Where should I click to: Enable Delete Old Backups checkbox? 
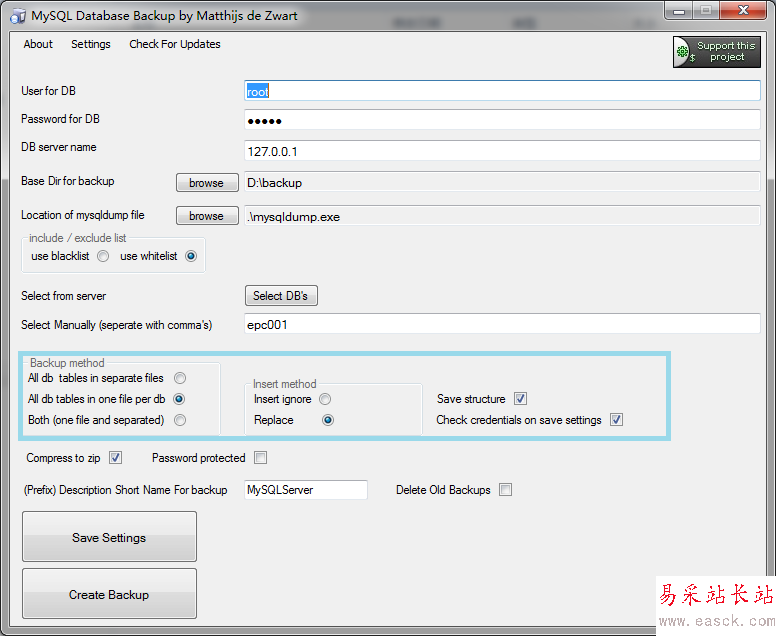pyautogui.click(x=505, y=490)
